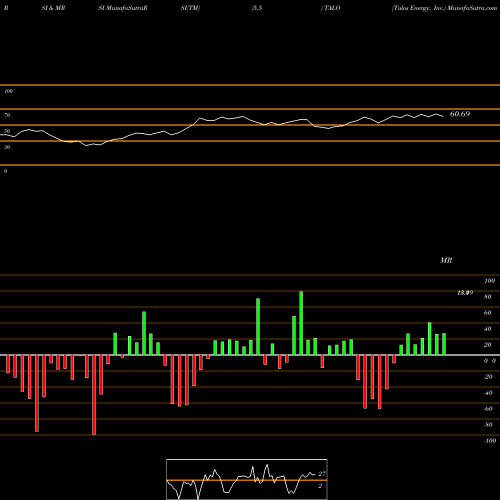Image resolution: width=500 pixels, height=500 pixels.
Task: Click the RSI axis label 50
Action: 7,131
